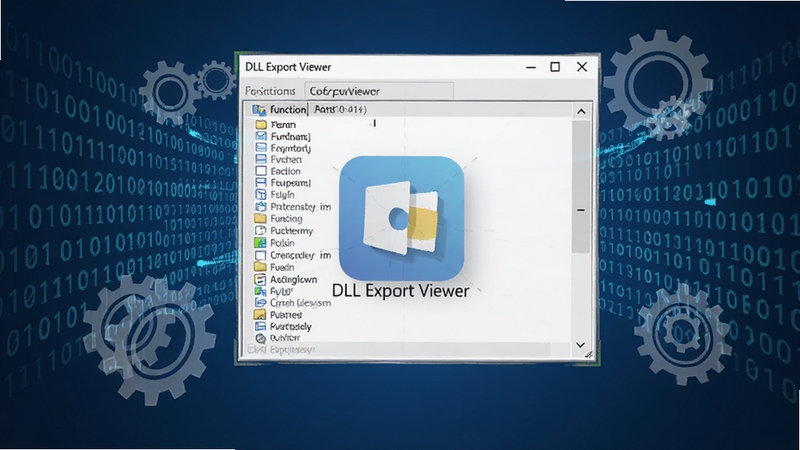Click the blue icon beside Feqmtorly
This screenshot has width=800, height=450.
point(261,147)
